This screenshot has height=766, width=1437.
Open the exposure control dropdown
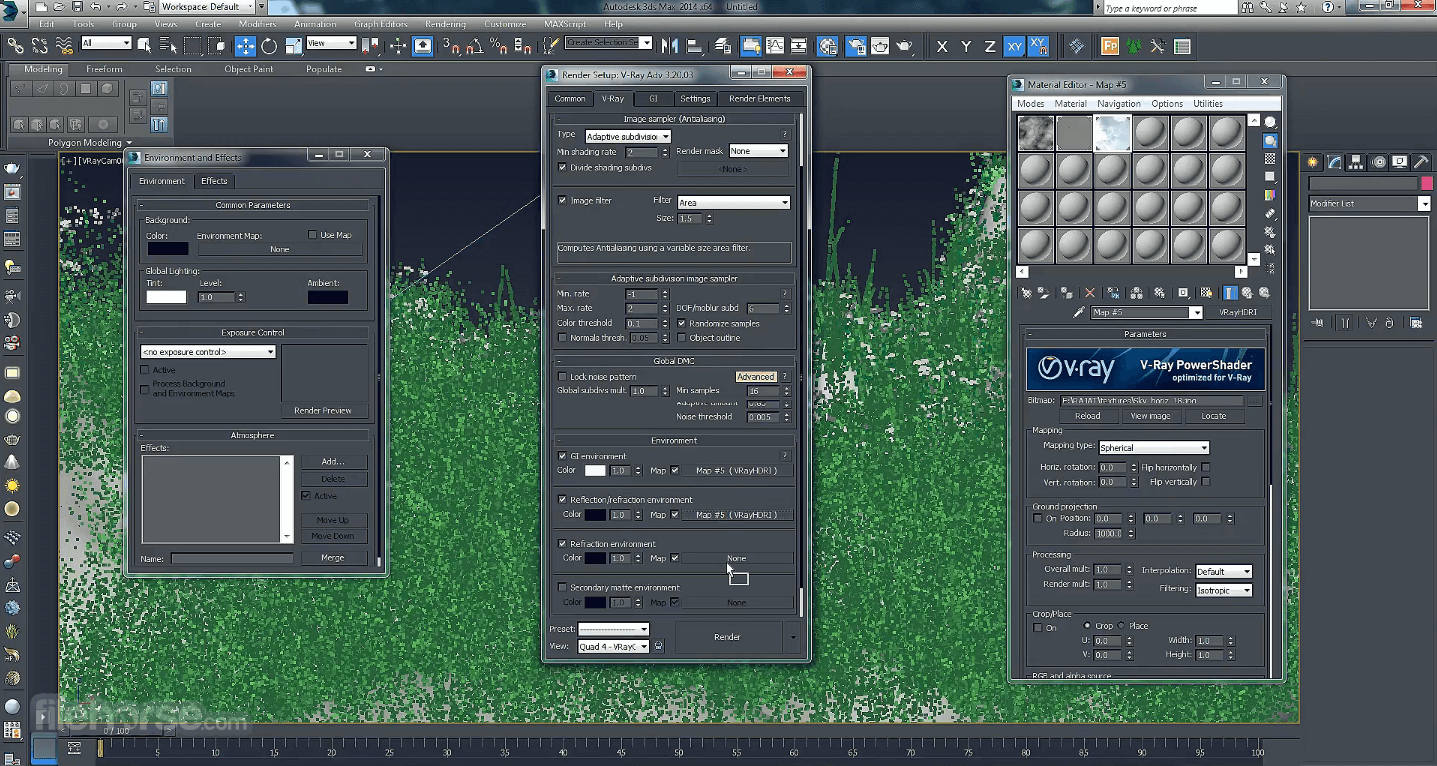tap(208, 352)
